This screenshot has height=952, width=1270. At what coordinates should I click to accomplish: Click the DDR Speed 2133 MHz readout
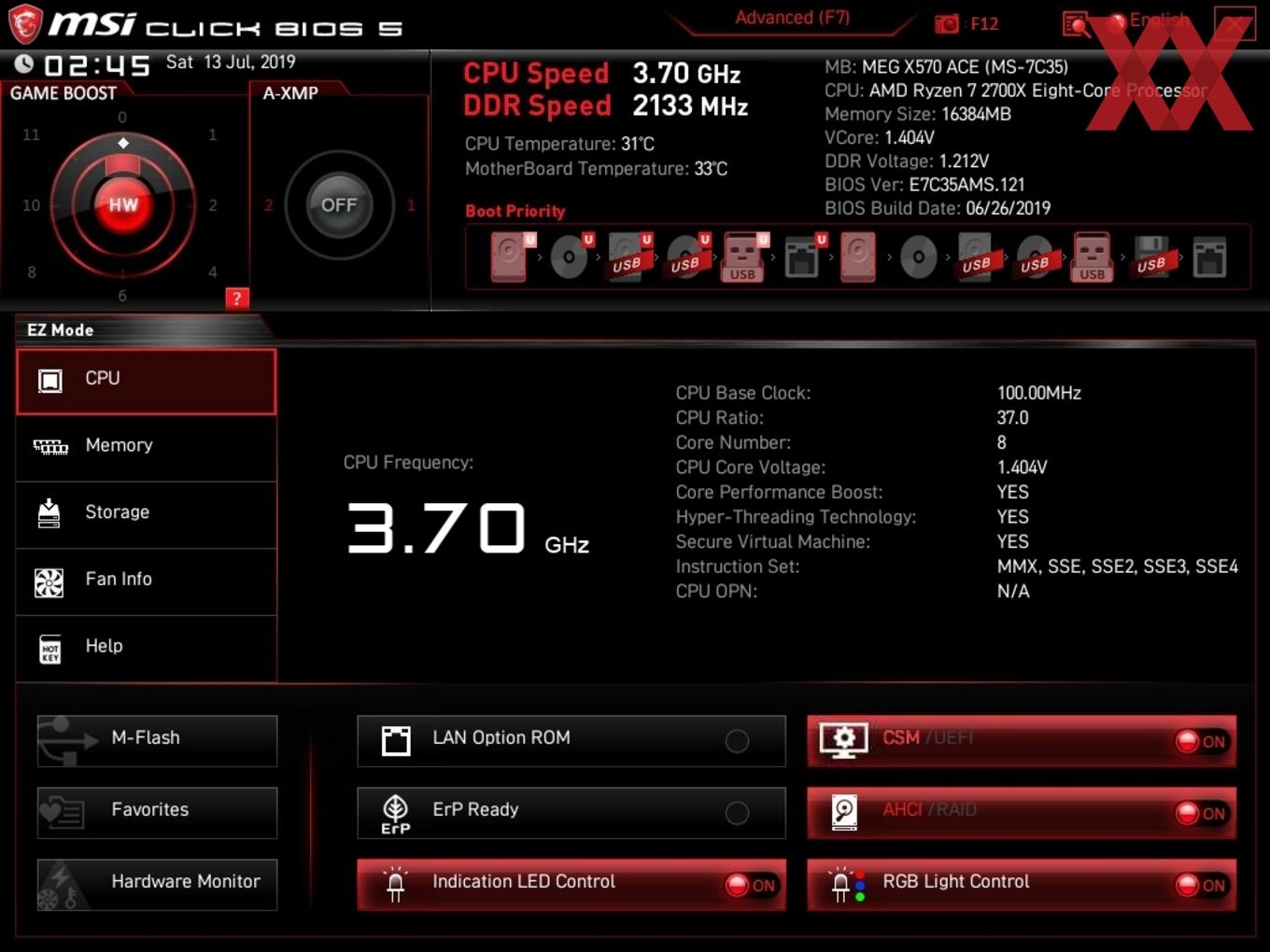point(606,105)
